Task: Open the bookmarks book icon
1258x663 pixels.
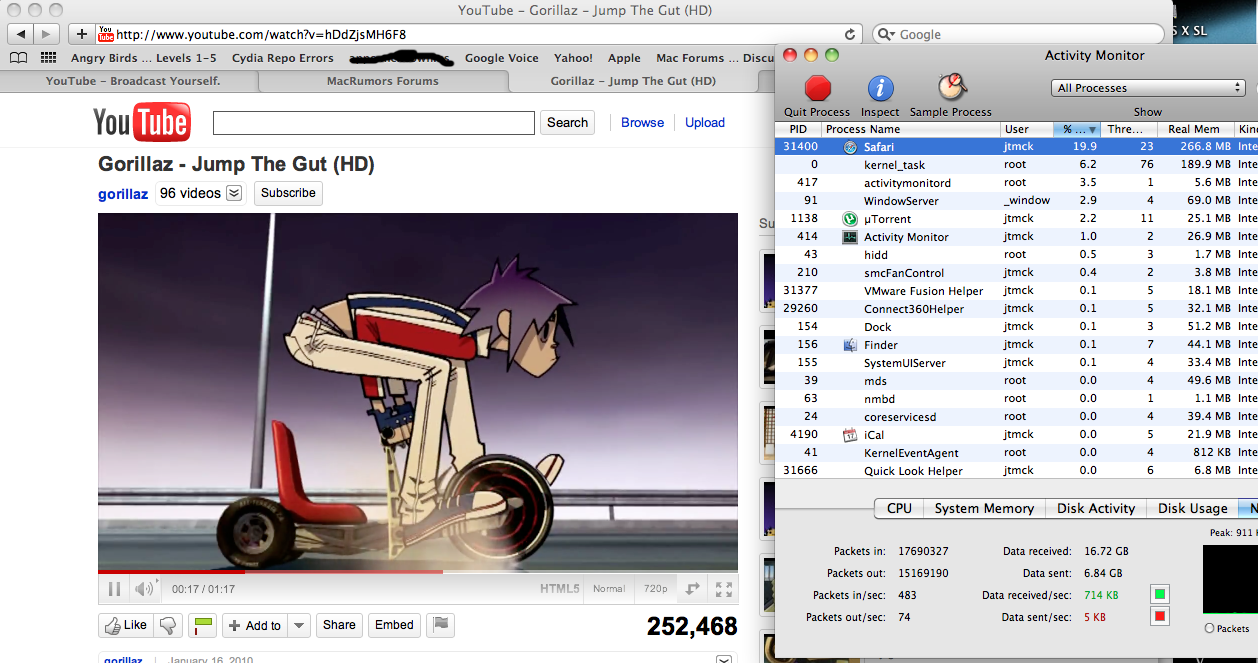Action: pyautogui.click(x=20, y=58)
